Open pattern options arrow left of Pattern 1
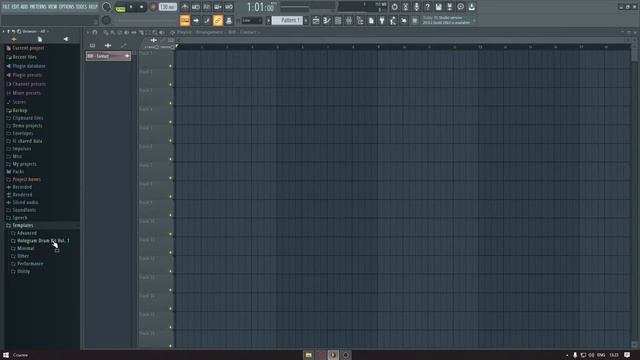Screen dimensions: 640x360 coord(269,20)
